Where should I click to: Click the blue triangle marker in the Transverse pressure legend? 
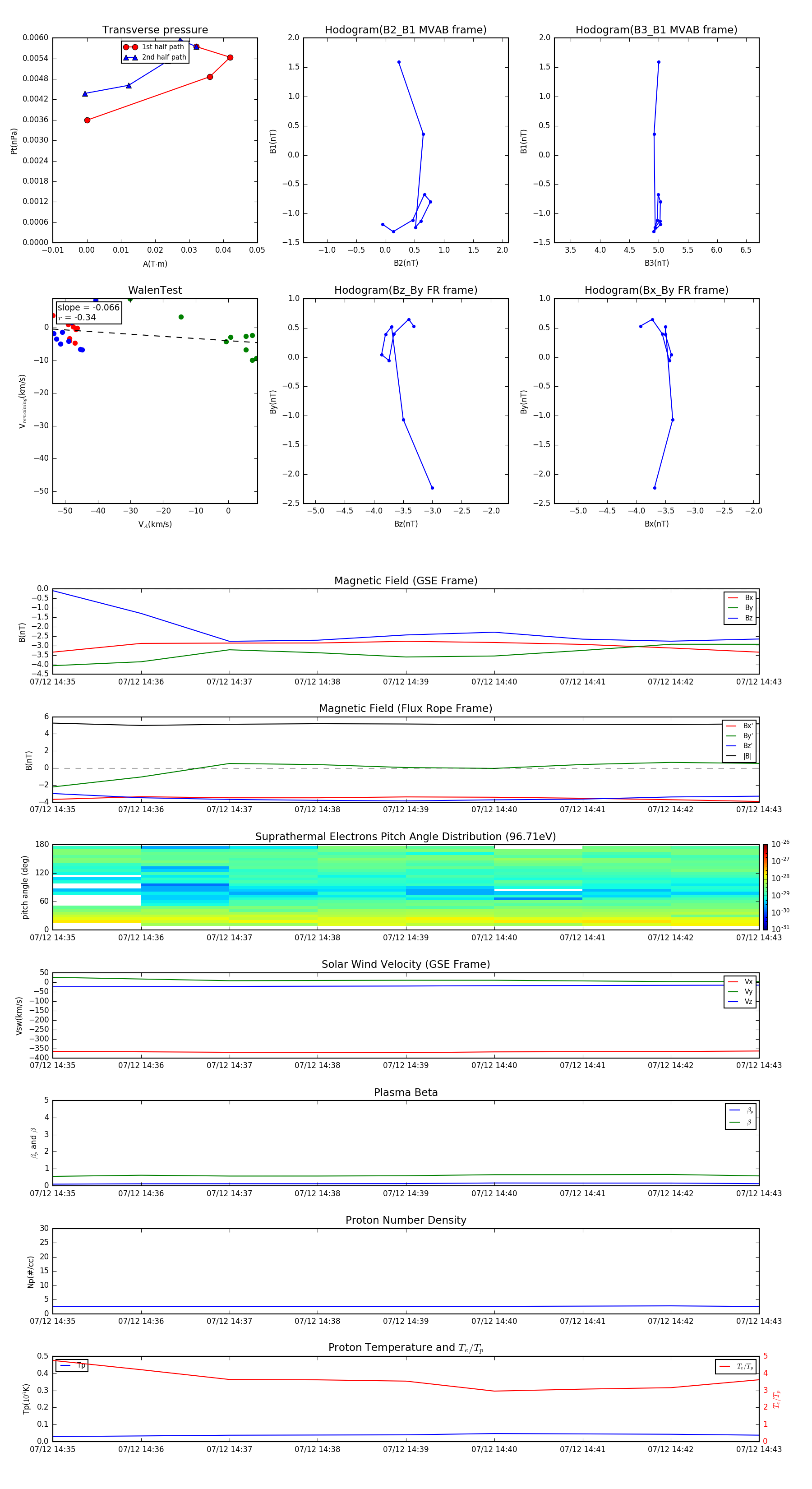pos(130,57)
